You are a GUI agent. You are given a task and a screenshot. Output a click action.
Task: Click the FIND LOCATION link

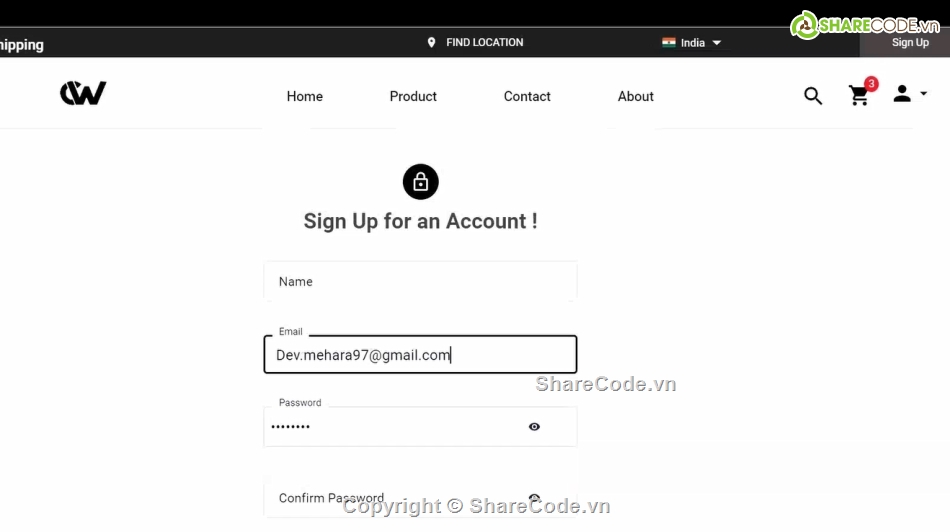485,42
